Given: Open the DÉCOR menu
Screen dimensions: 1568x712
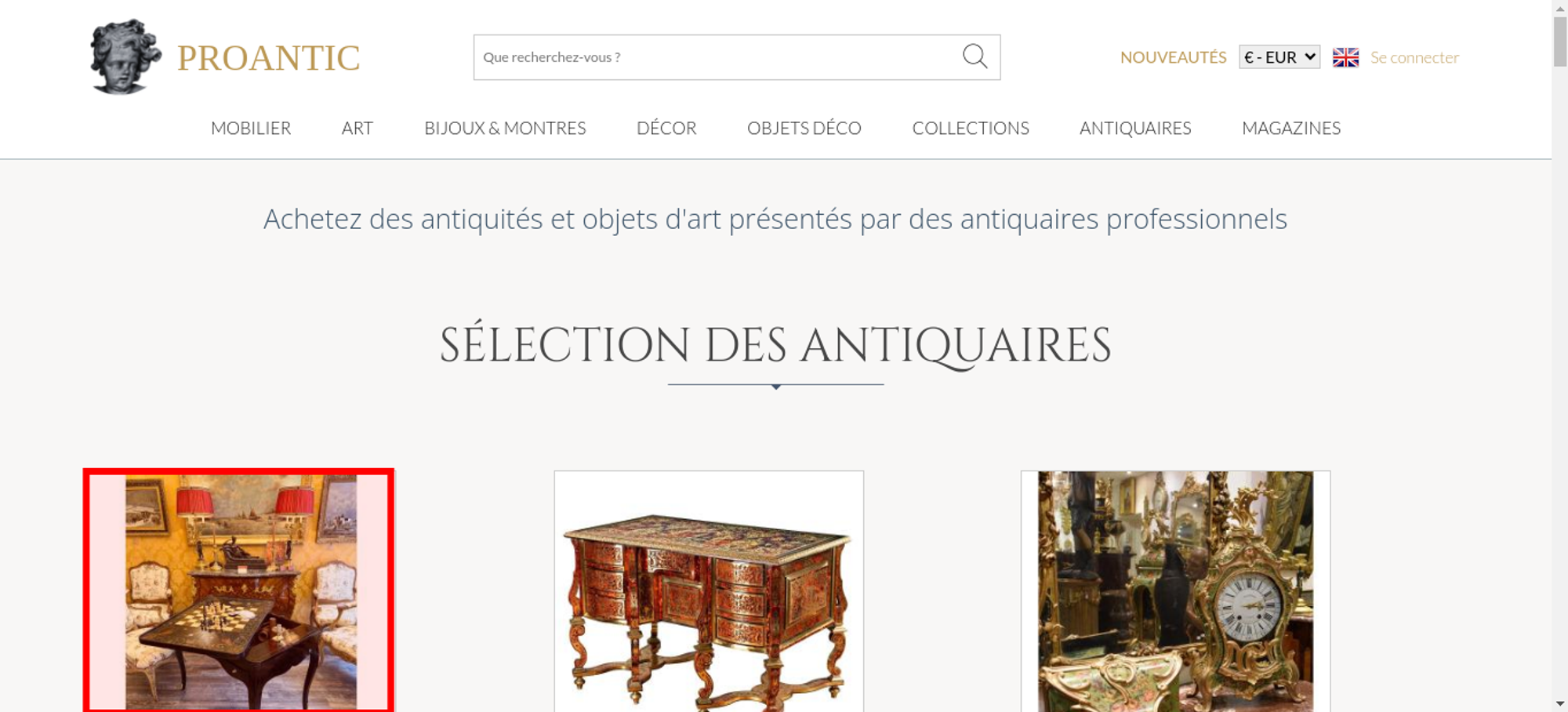Looking at the screenshot, I should pyautogui.click(x=666, y=128).
